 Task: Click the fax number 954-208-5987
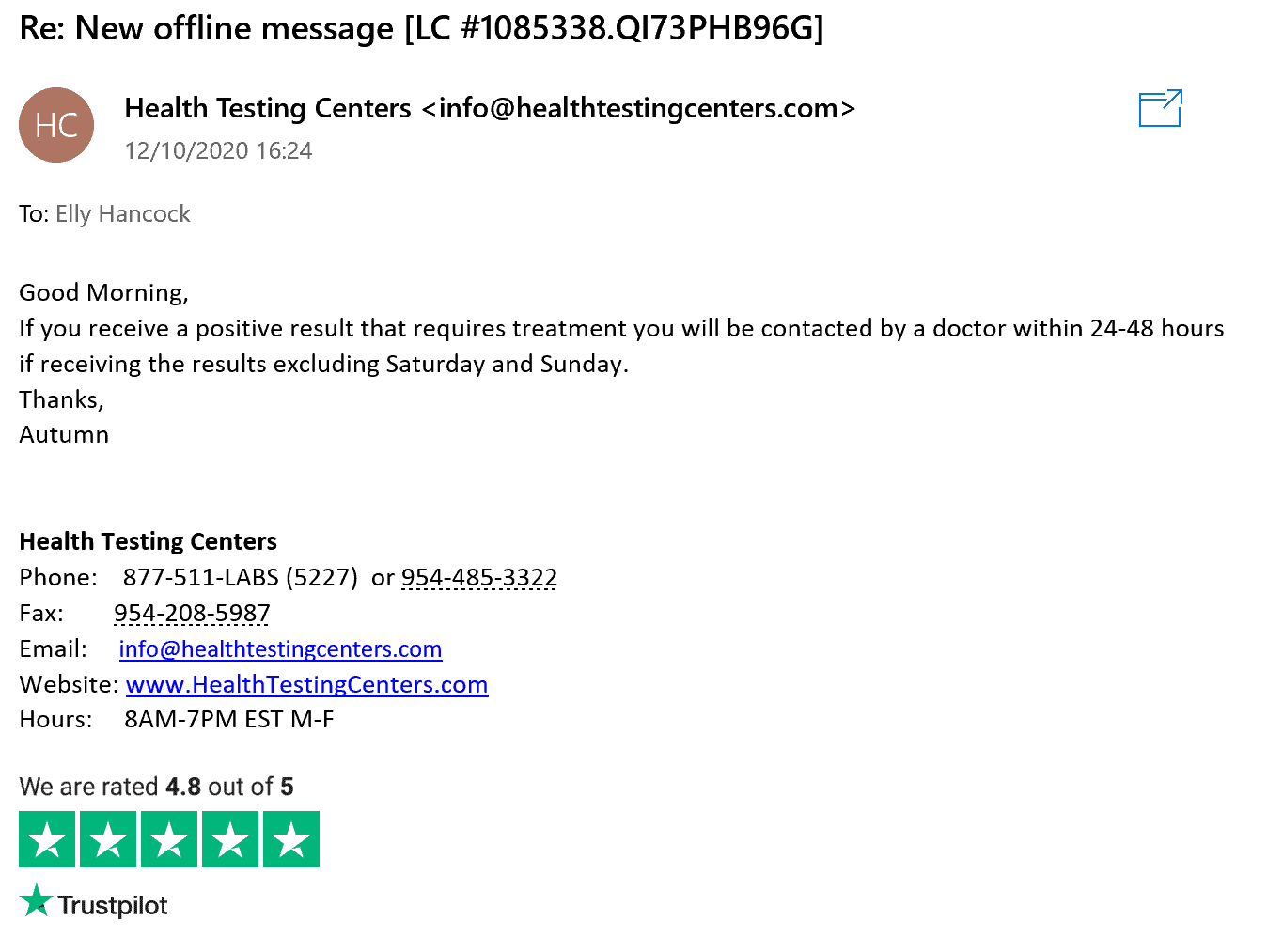192,614
